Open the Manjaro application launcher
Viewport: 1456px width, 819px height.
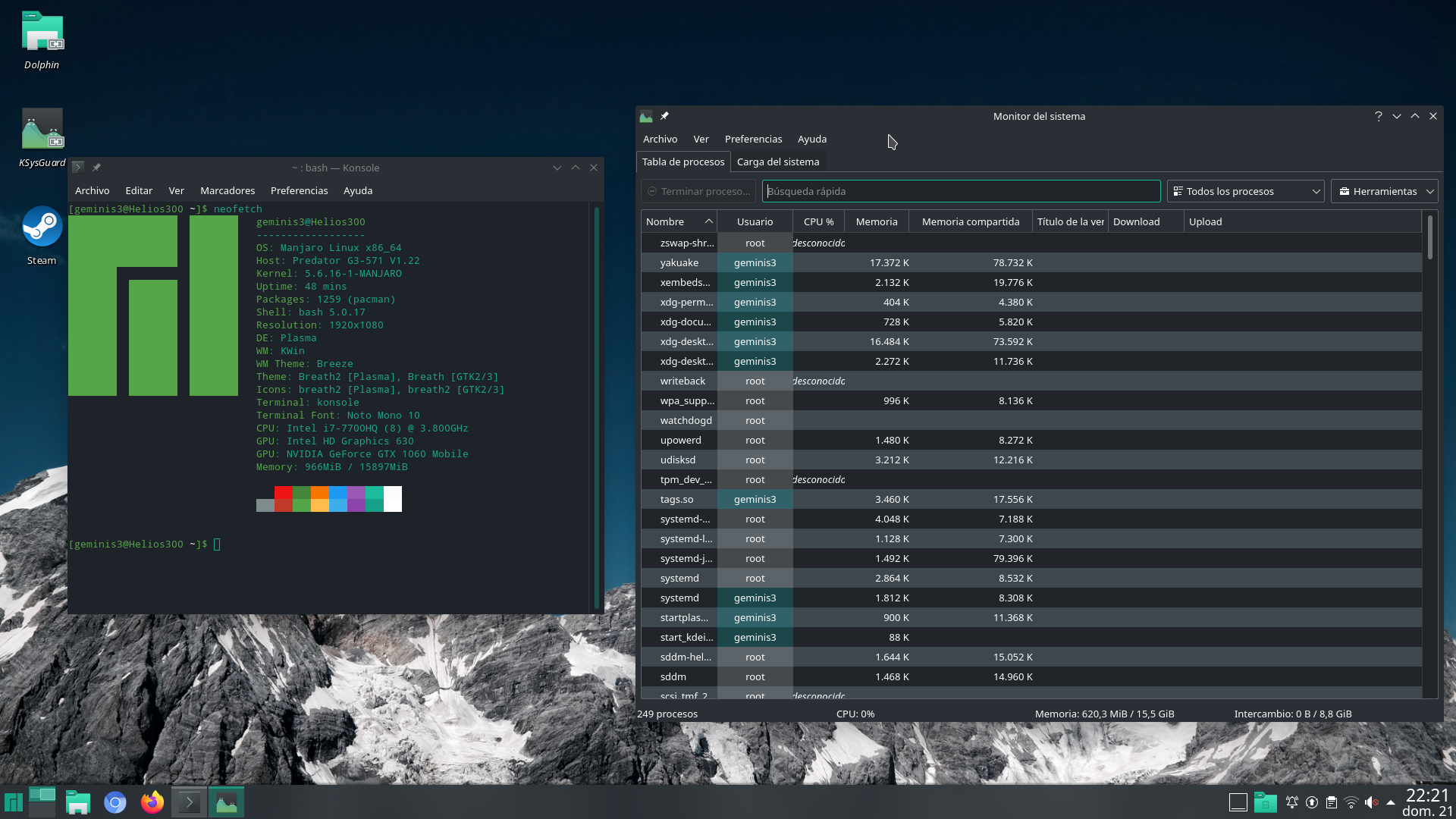tap(13, 802)
